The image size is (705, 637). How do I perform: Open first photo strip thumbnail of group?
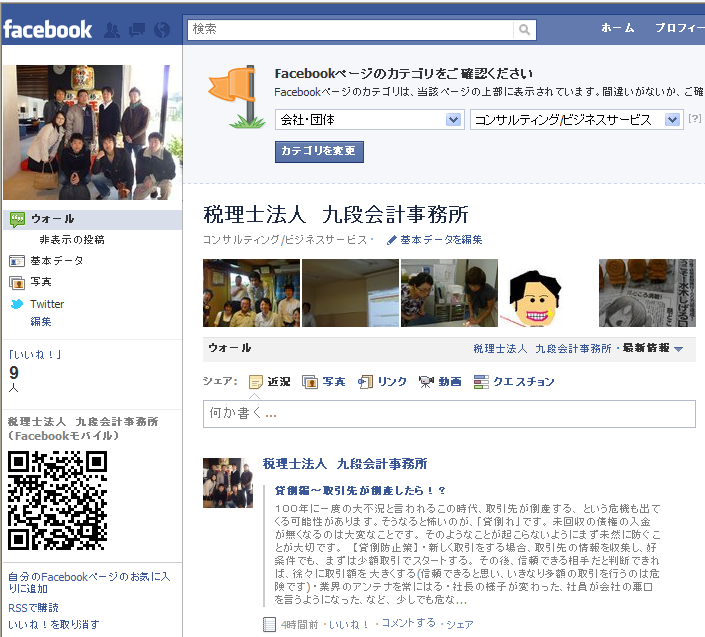251,293
